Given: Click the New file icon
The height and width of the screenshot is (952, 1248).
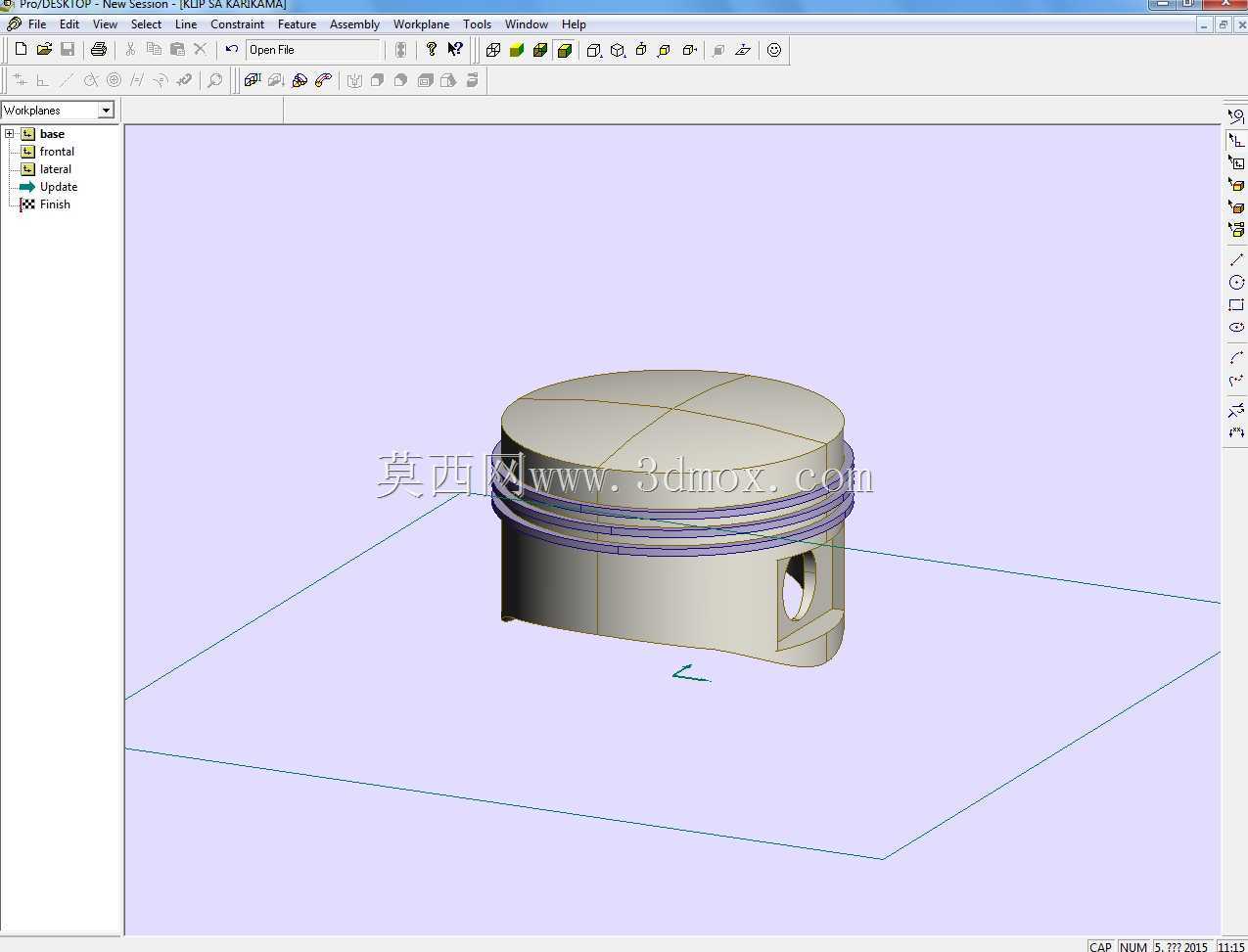Looking at the screenshot, I should click(21, 49).
